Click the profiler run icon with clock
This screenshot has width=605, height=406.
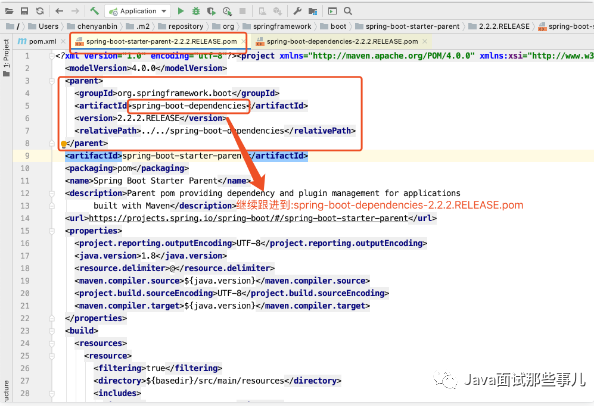tap(227, 11)
